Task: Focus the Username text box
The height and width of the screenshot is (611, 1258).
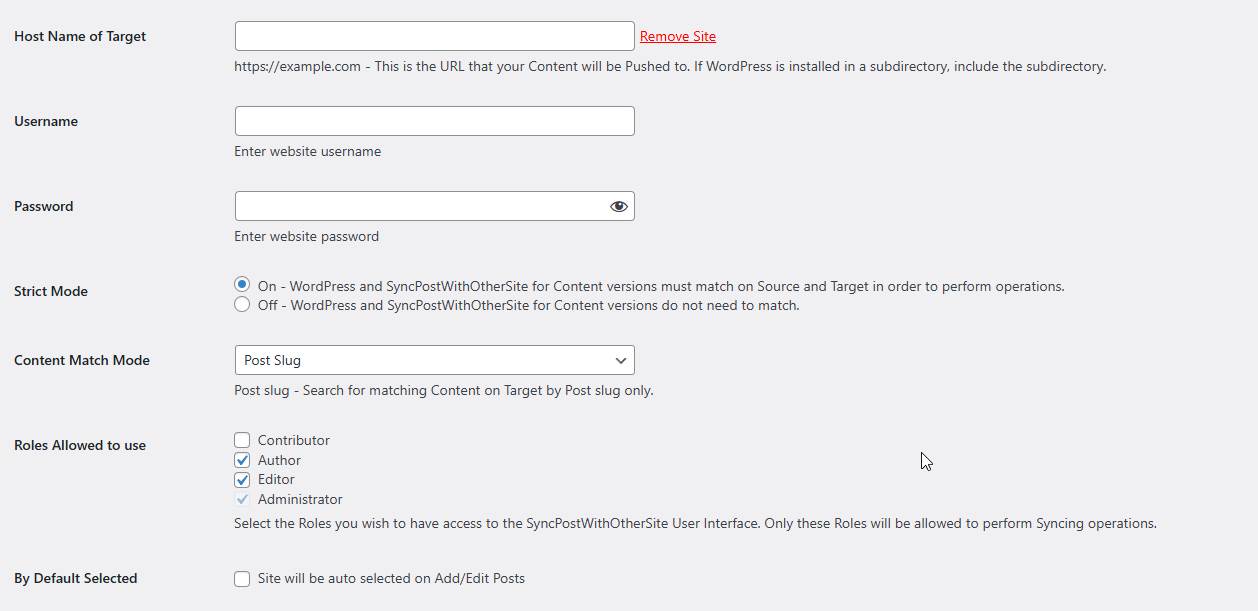Action: pos(434,121)
